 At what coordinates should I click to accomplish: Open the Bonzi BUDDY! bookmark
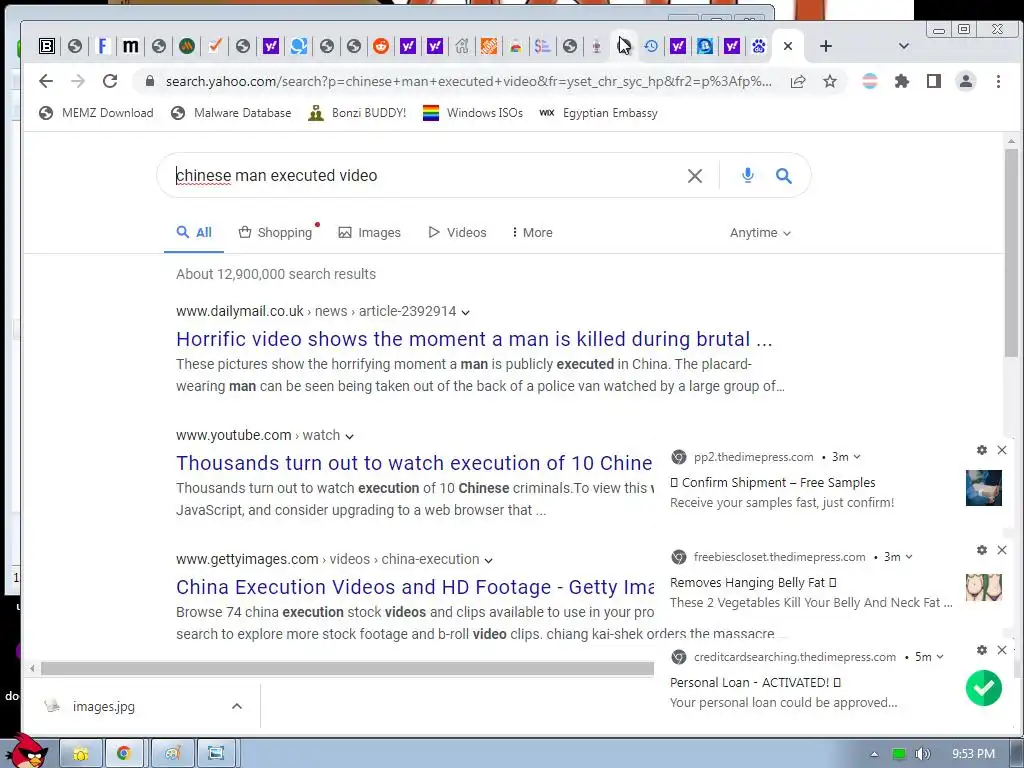click(357, 113)
